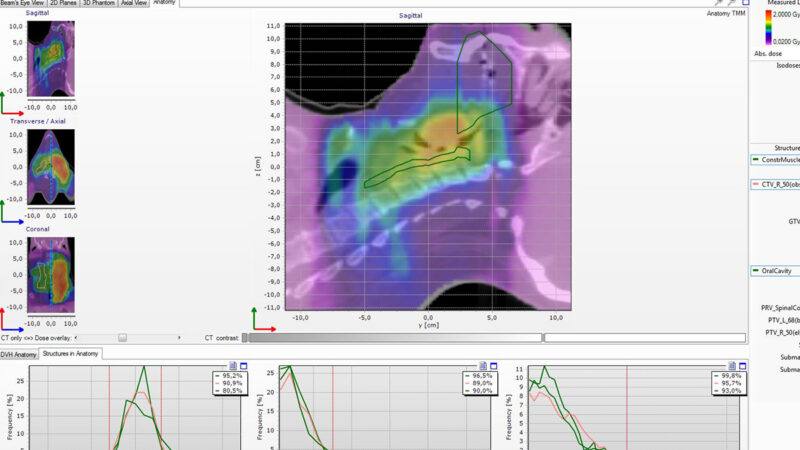
Task: Click the table icon on the first histogram
Action: 231,365
